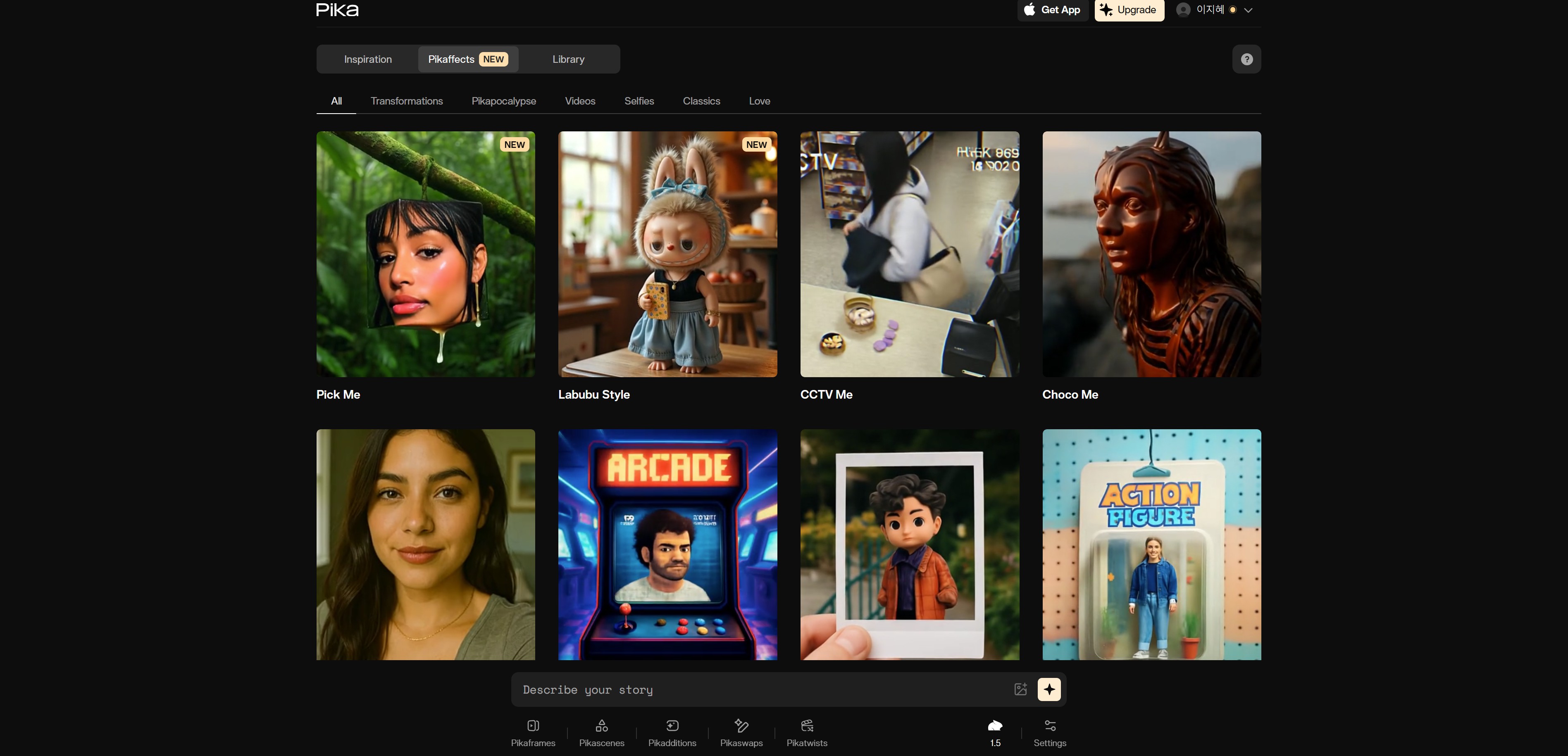Click the Get App button
This screenshot has height=756, width=1568.
1052,10
